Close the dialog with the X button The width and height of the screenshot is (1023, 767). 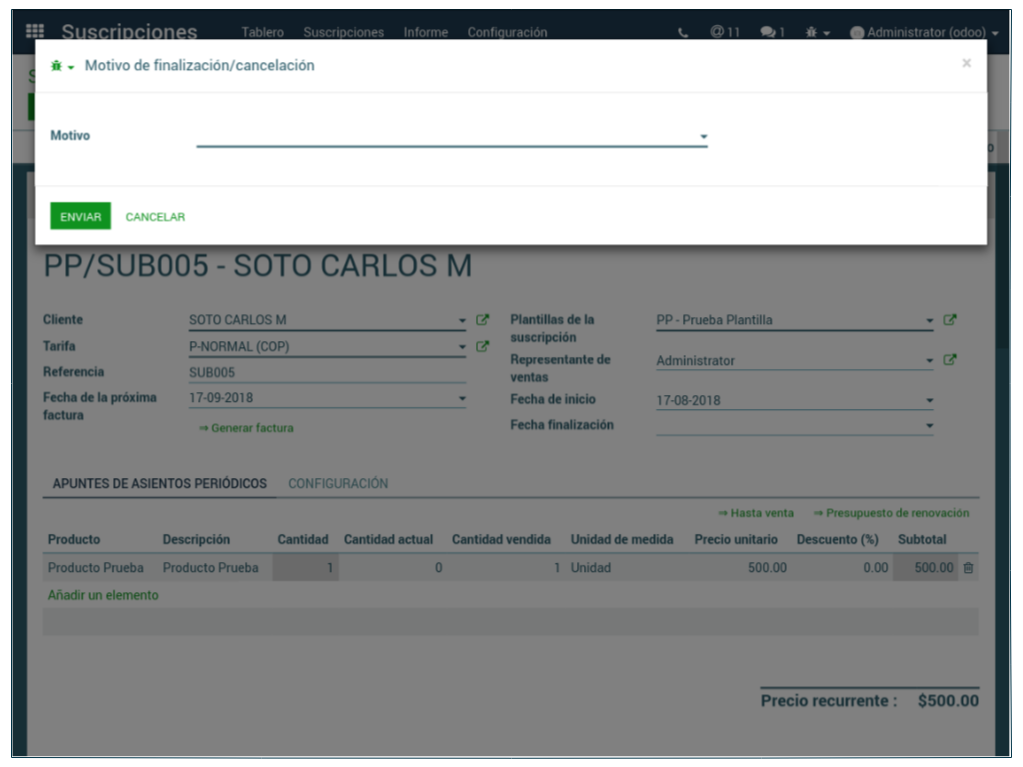pyautogui.click(x=966, y=63)
